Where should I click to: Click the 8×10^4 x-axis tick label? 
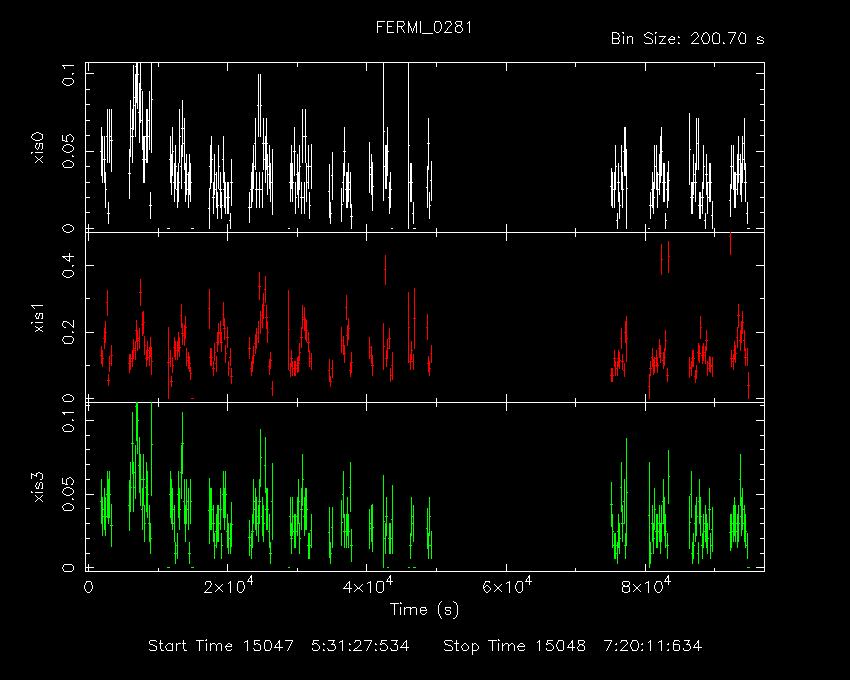(x=646, y=586)
